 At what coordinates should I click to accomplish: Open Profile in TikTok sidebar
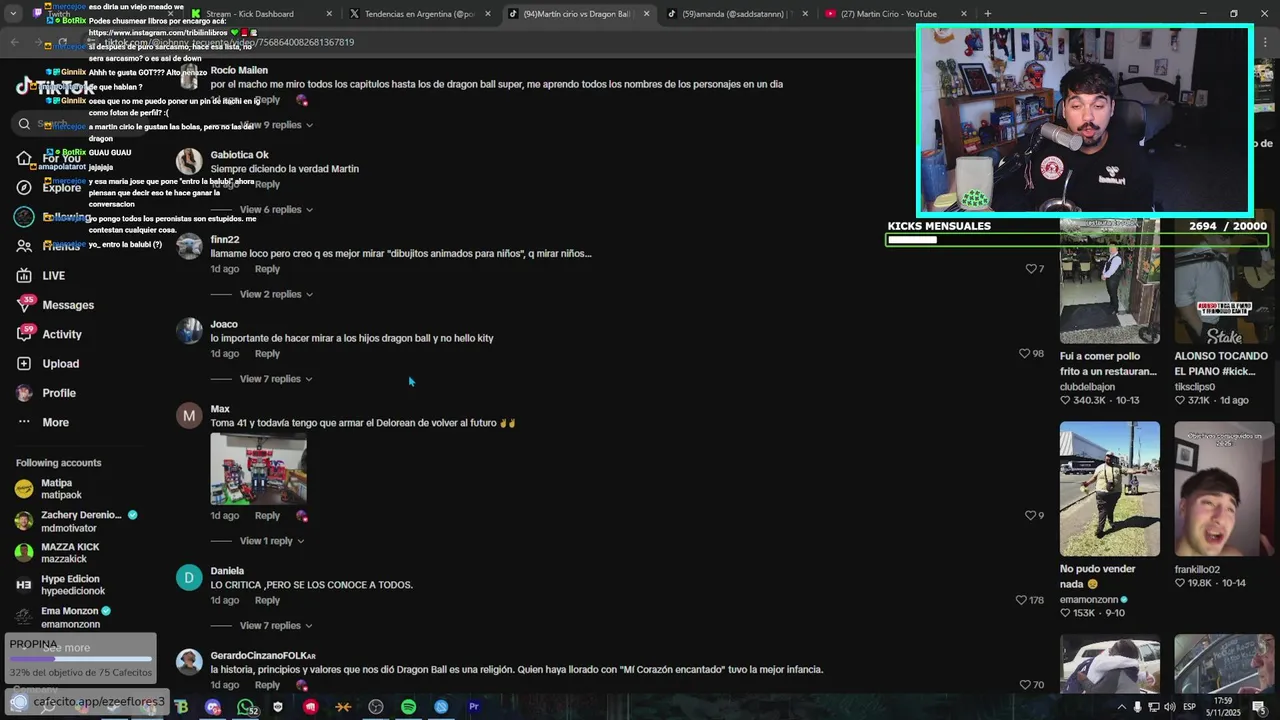tap(58, 393)
